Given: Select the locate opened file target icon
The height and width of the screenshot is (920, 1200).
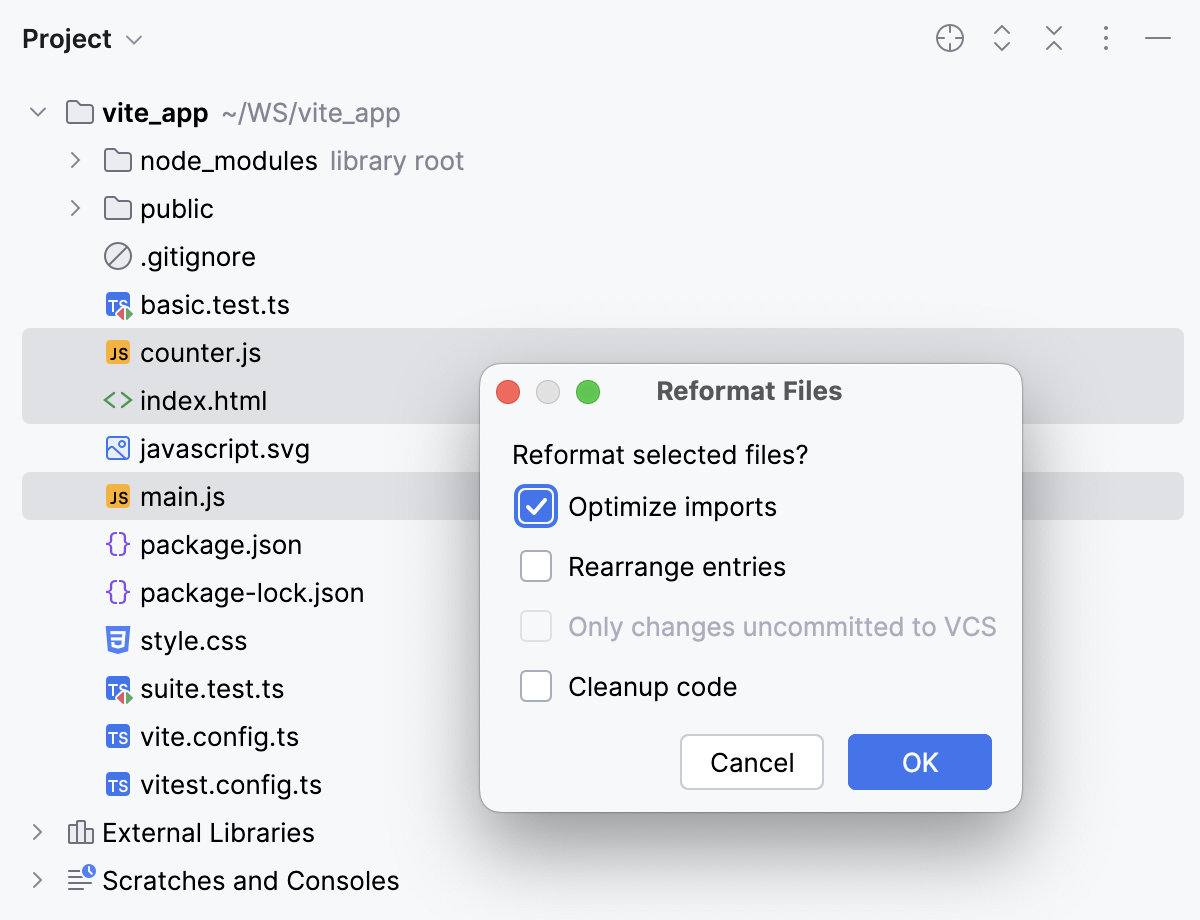Looking at the screenshot, I should pyautogui.click(x=949, y=38).
